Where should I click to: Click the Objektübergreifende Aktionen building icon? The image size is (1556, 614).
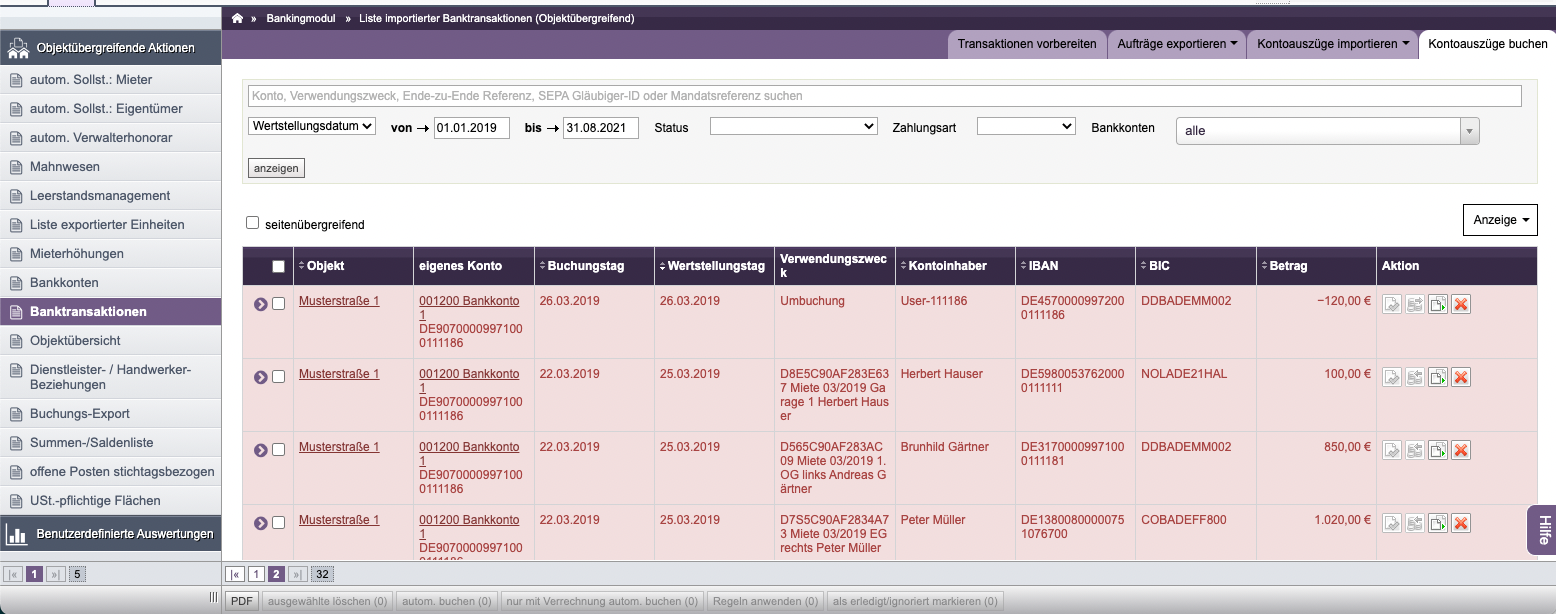pyautogui.click(x=18, y=47)
